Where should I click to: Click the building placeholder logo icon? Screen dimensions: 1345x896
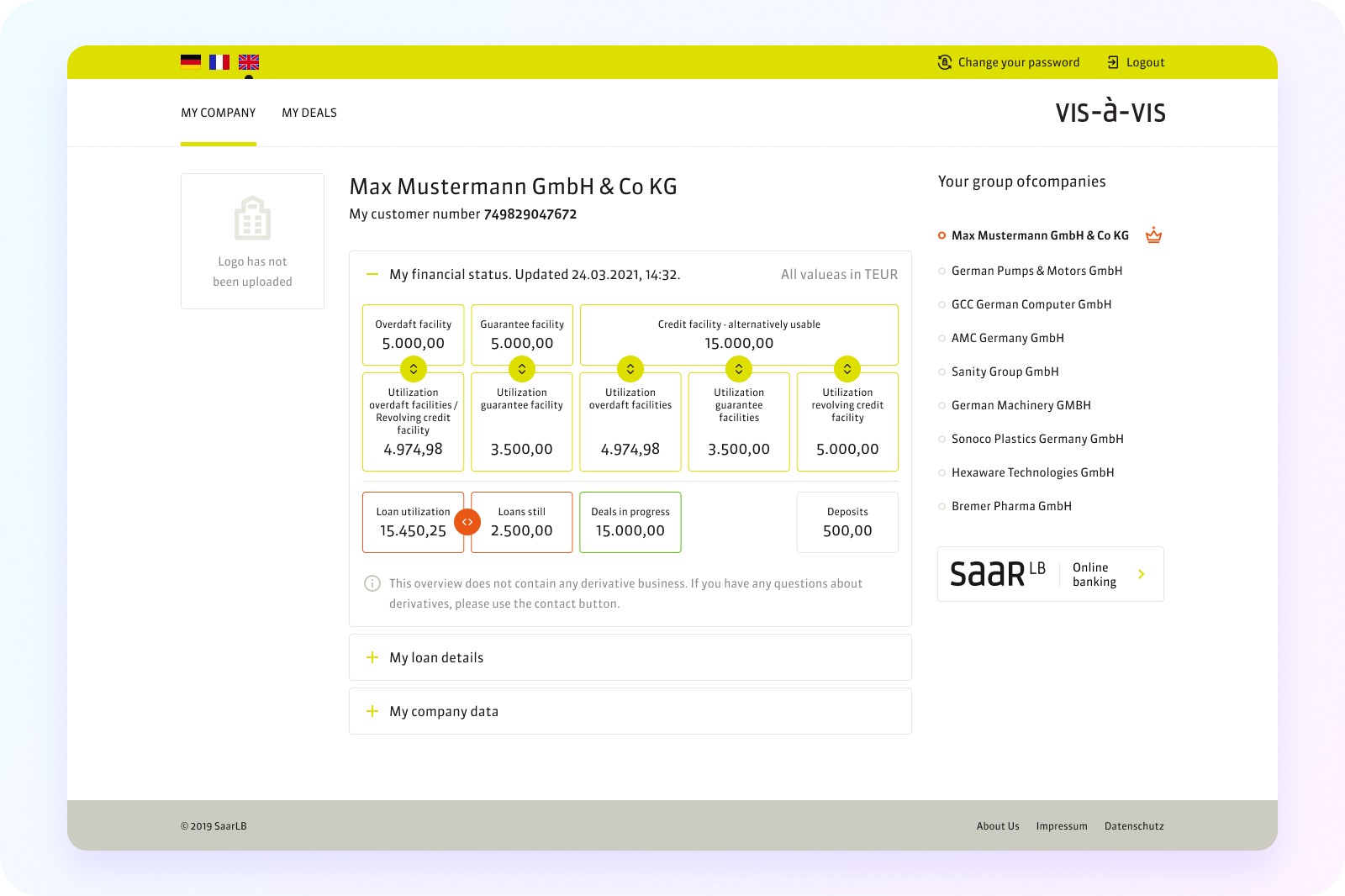pyautogui.click(x=252, y=218)
